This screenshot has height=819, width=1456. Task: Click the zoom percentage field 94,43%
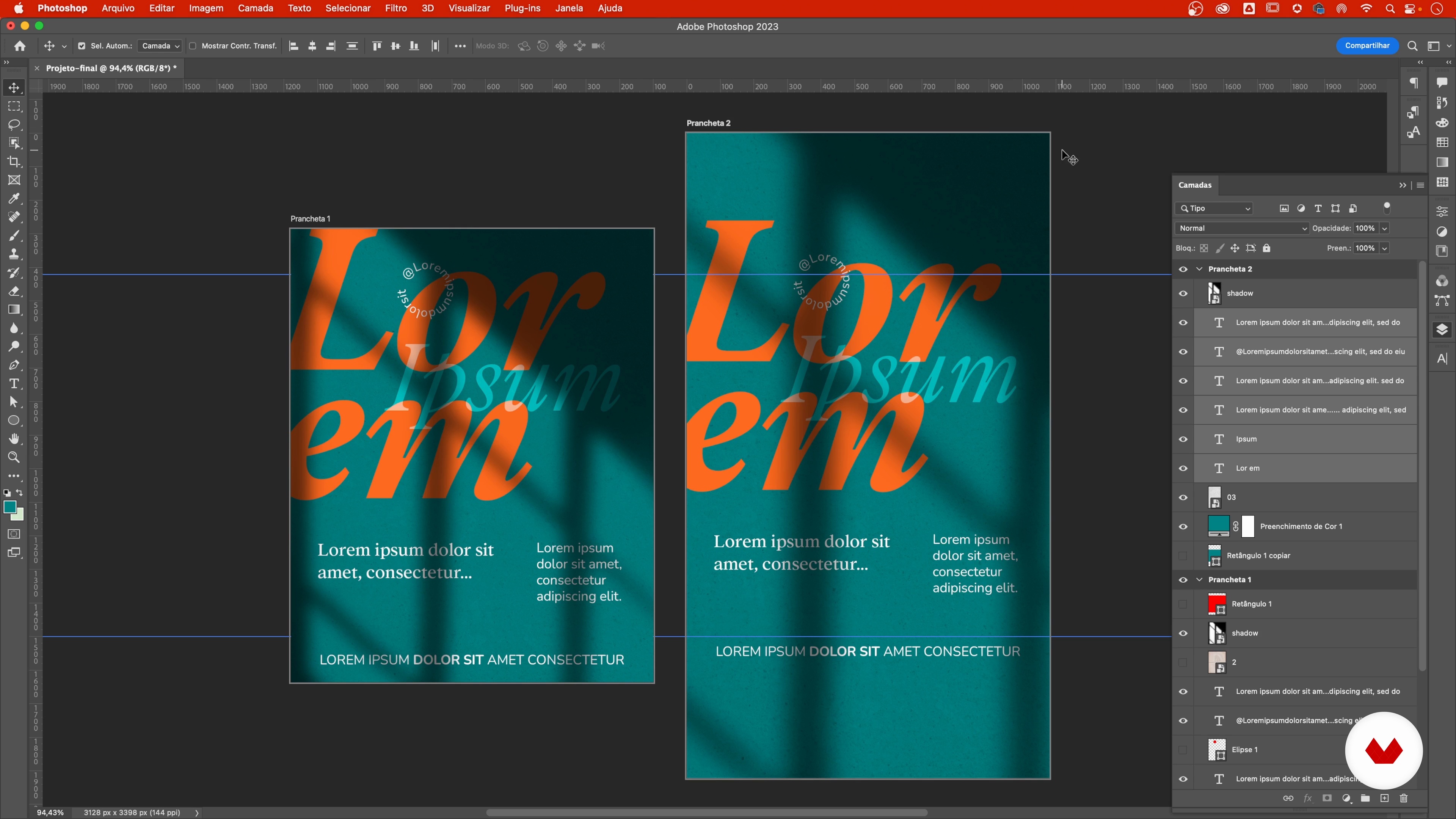[x=50, y=812]
